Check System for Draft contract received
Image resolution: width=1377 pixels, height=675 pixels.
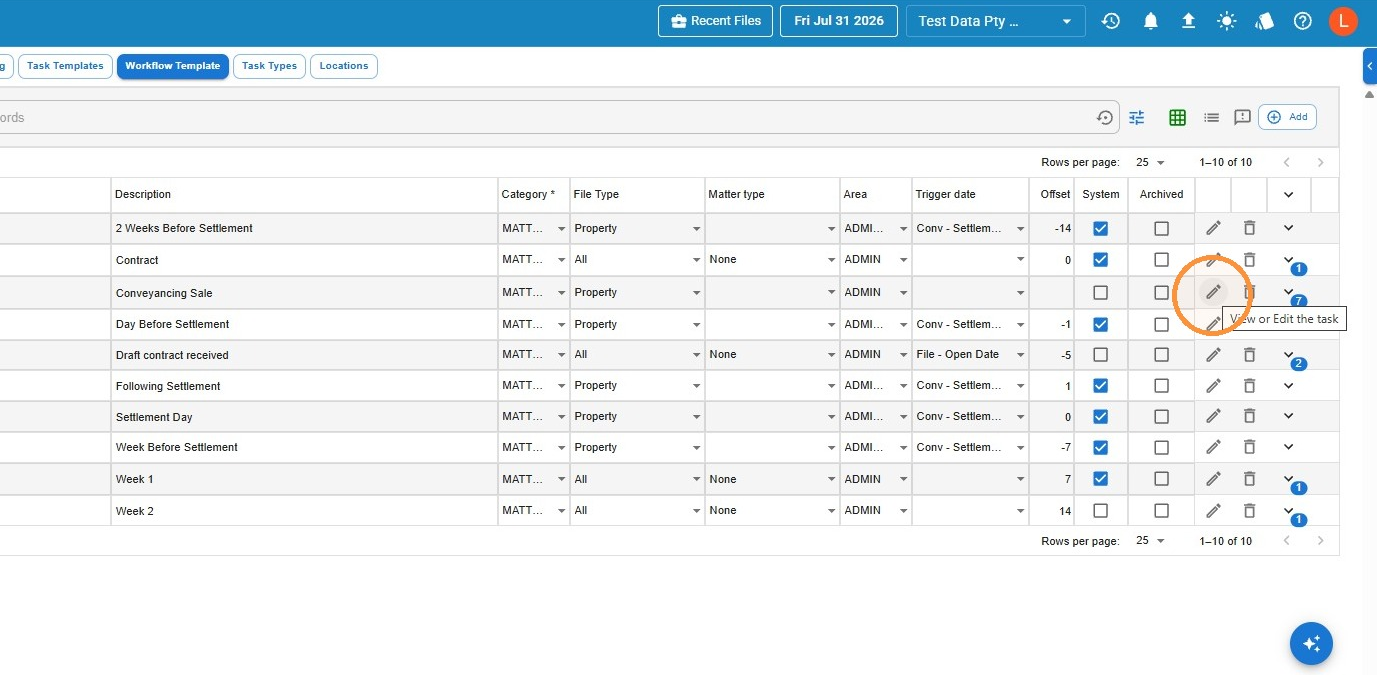click(x=1100, y=354)
